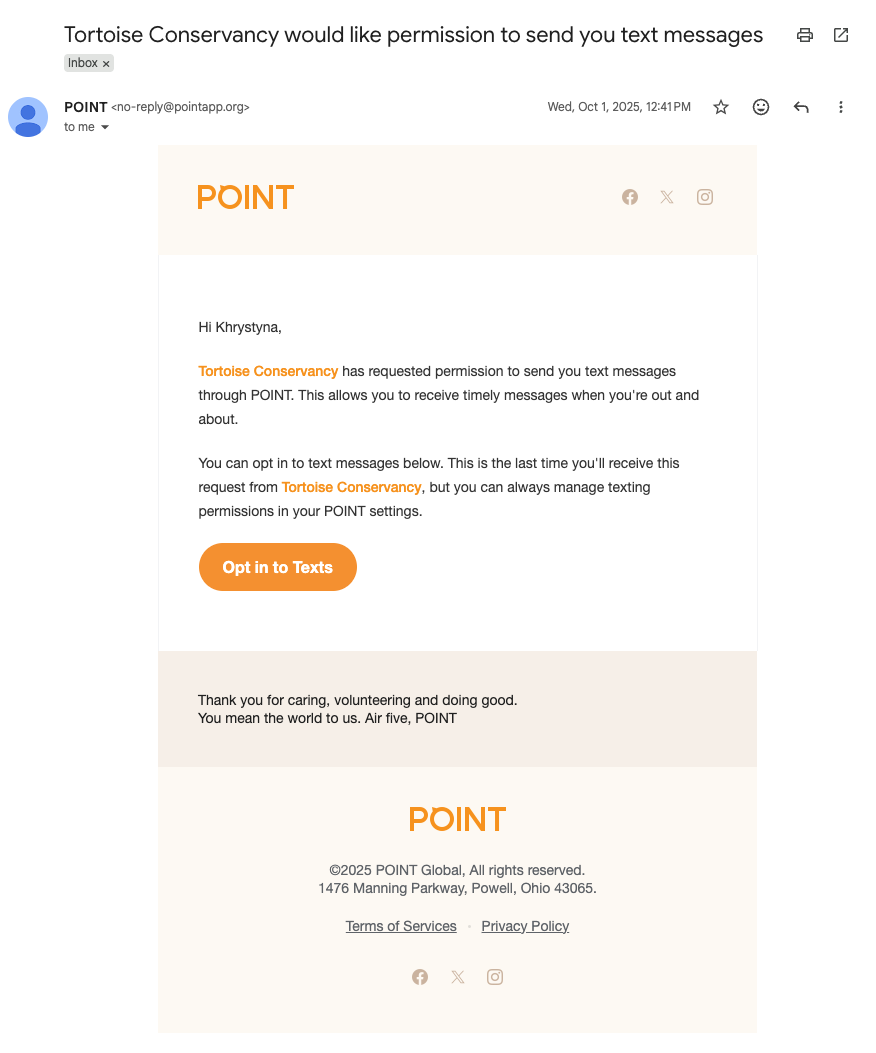Click the POINT logo in the footer
This screenshot has height=1053, width=876.
[457, 819]
